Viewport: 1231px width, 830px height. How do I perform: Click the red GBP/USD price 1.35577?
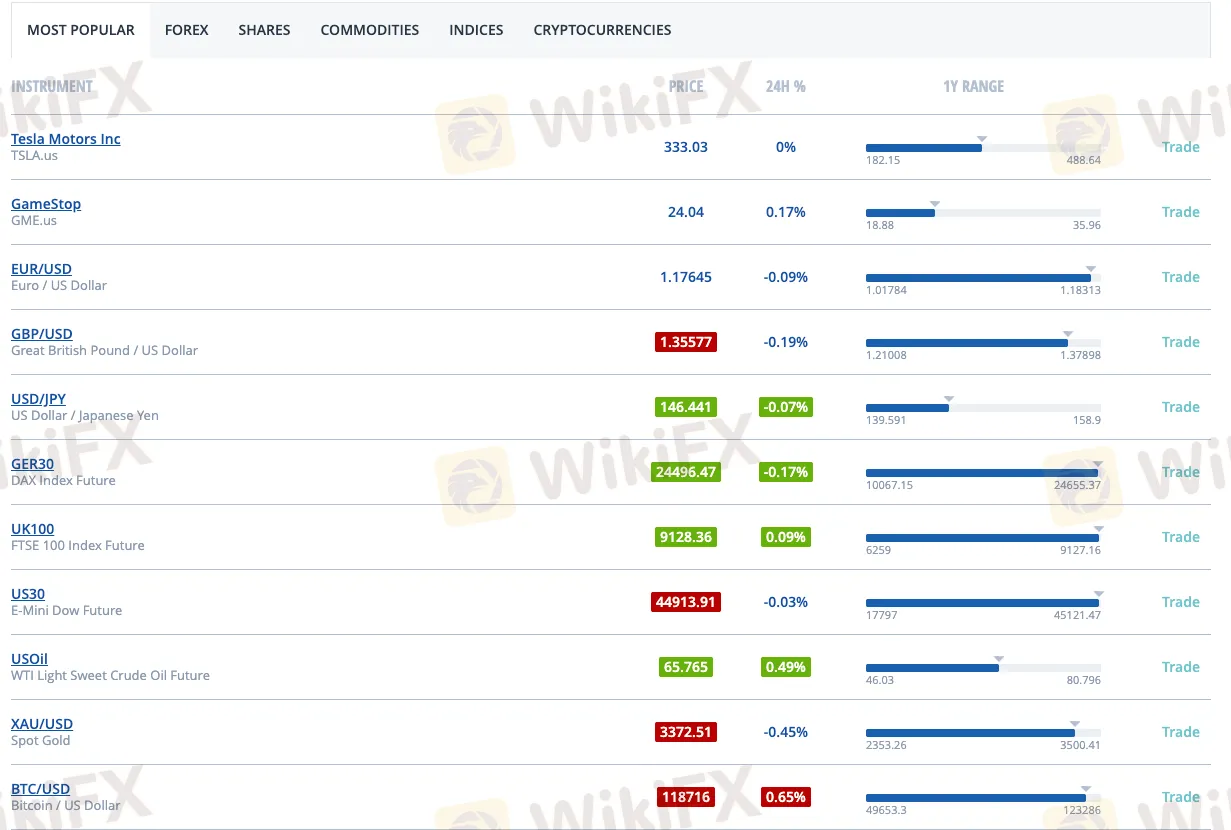tap(686, 342)
